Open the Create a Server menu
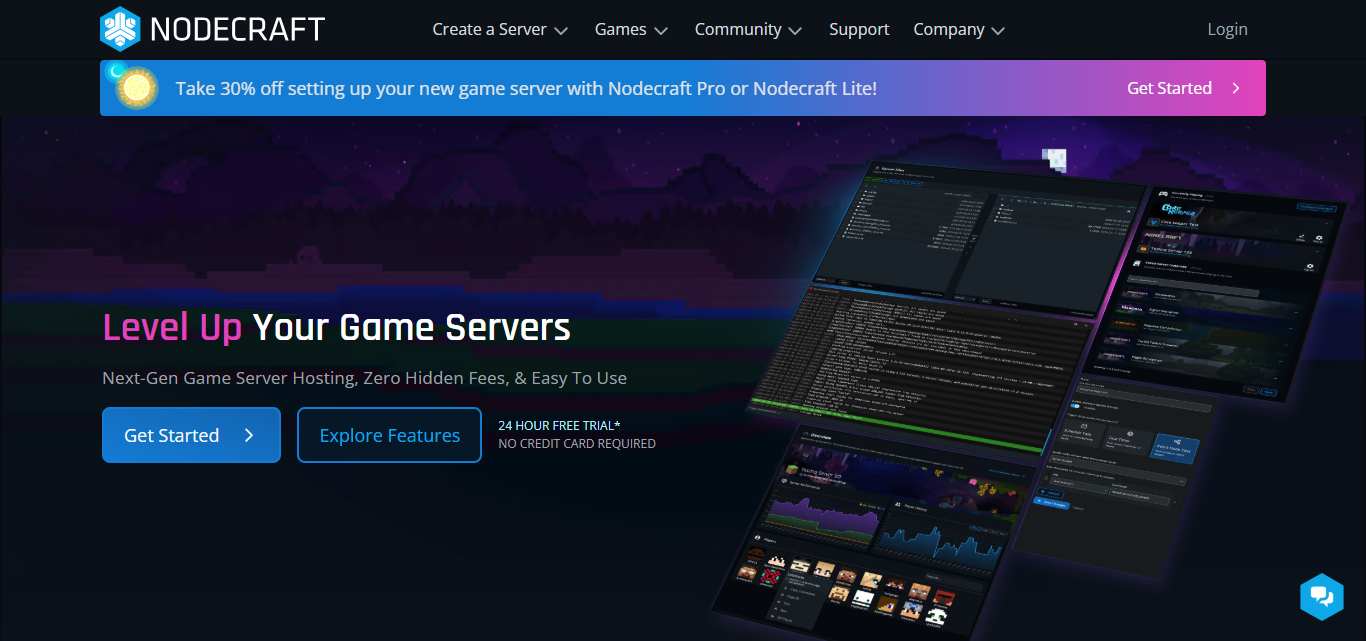Screen dimensions: 1366x641 tap(500, 29)
